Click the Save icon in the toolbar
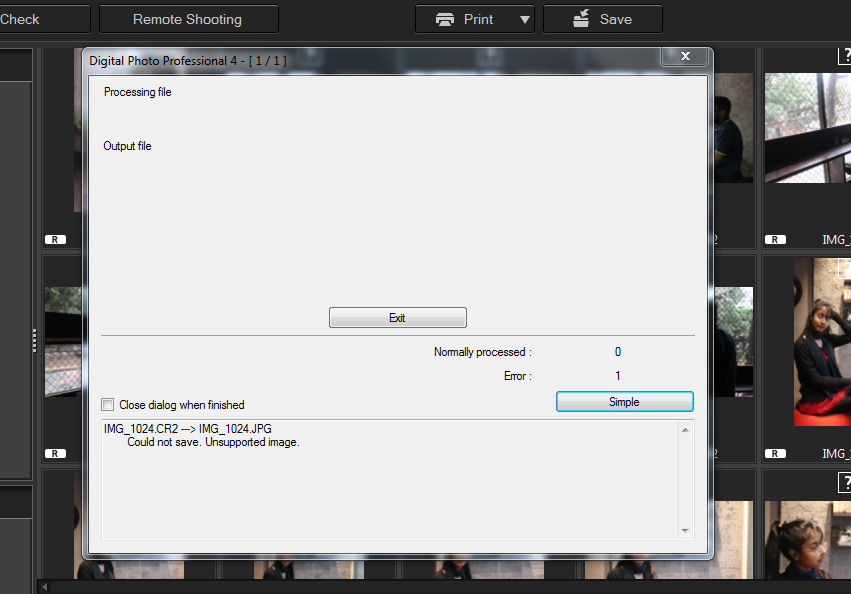This screenshot has width=851, height=594. click(580, 19)
